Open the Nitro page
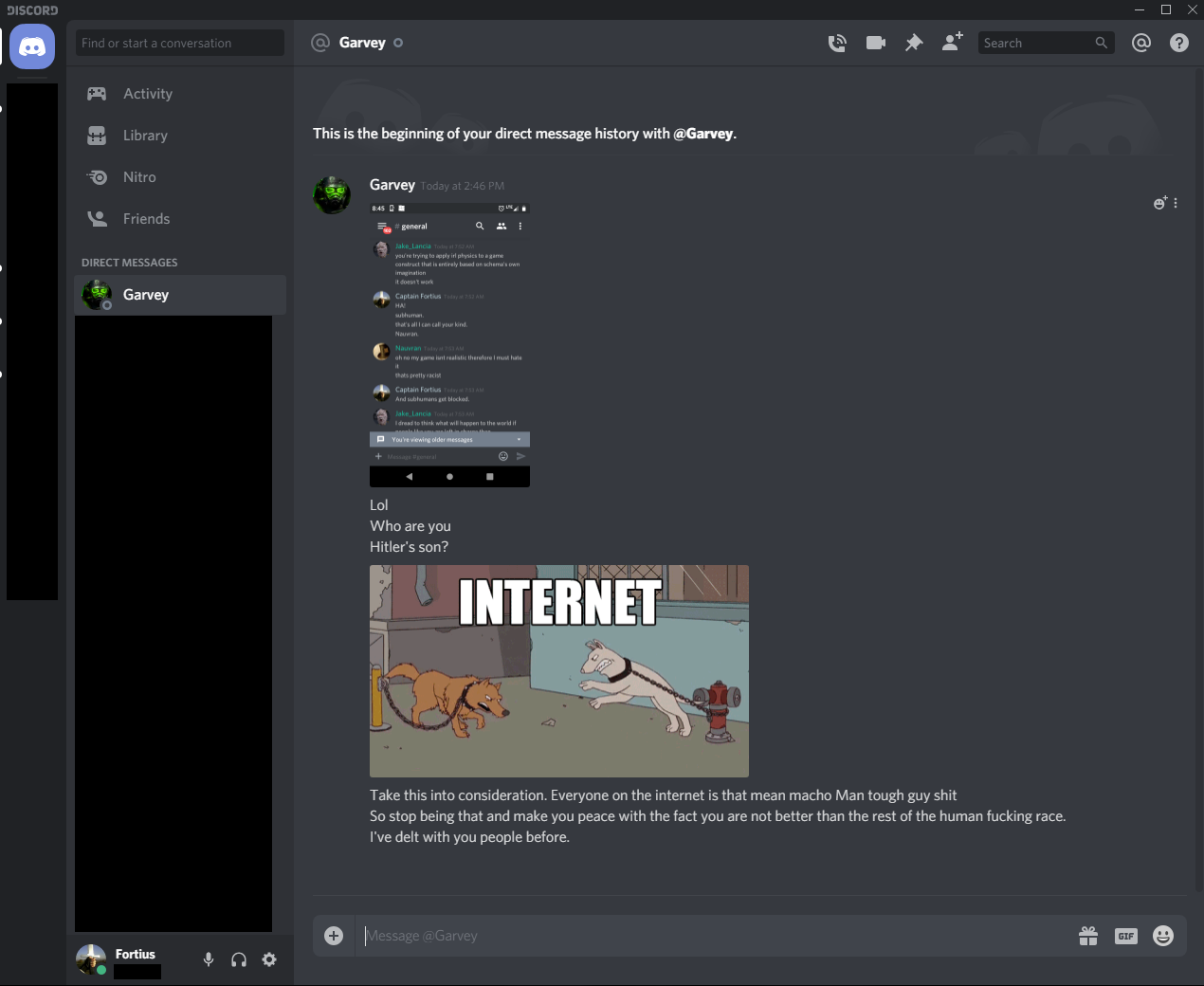 point(139,177)
